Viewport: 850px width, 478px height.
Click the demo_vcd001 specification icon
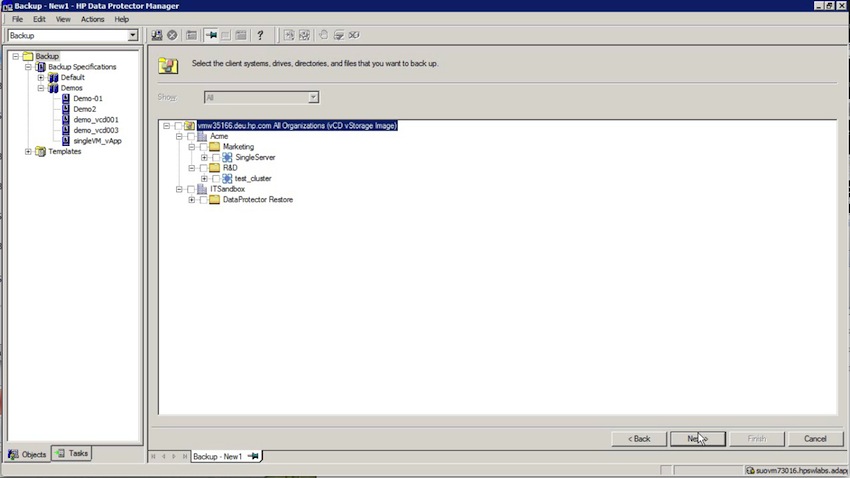[x=66, y=120]
